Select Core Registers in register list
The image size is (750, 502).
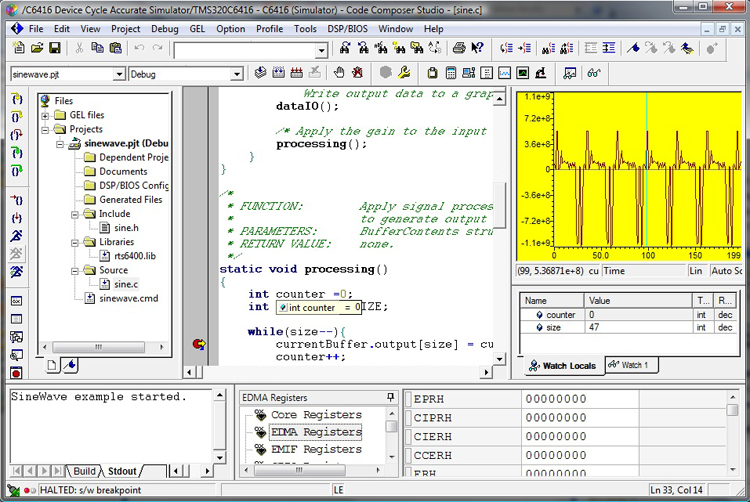point(315,414)
